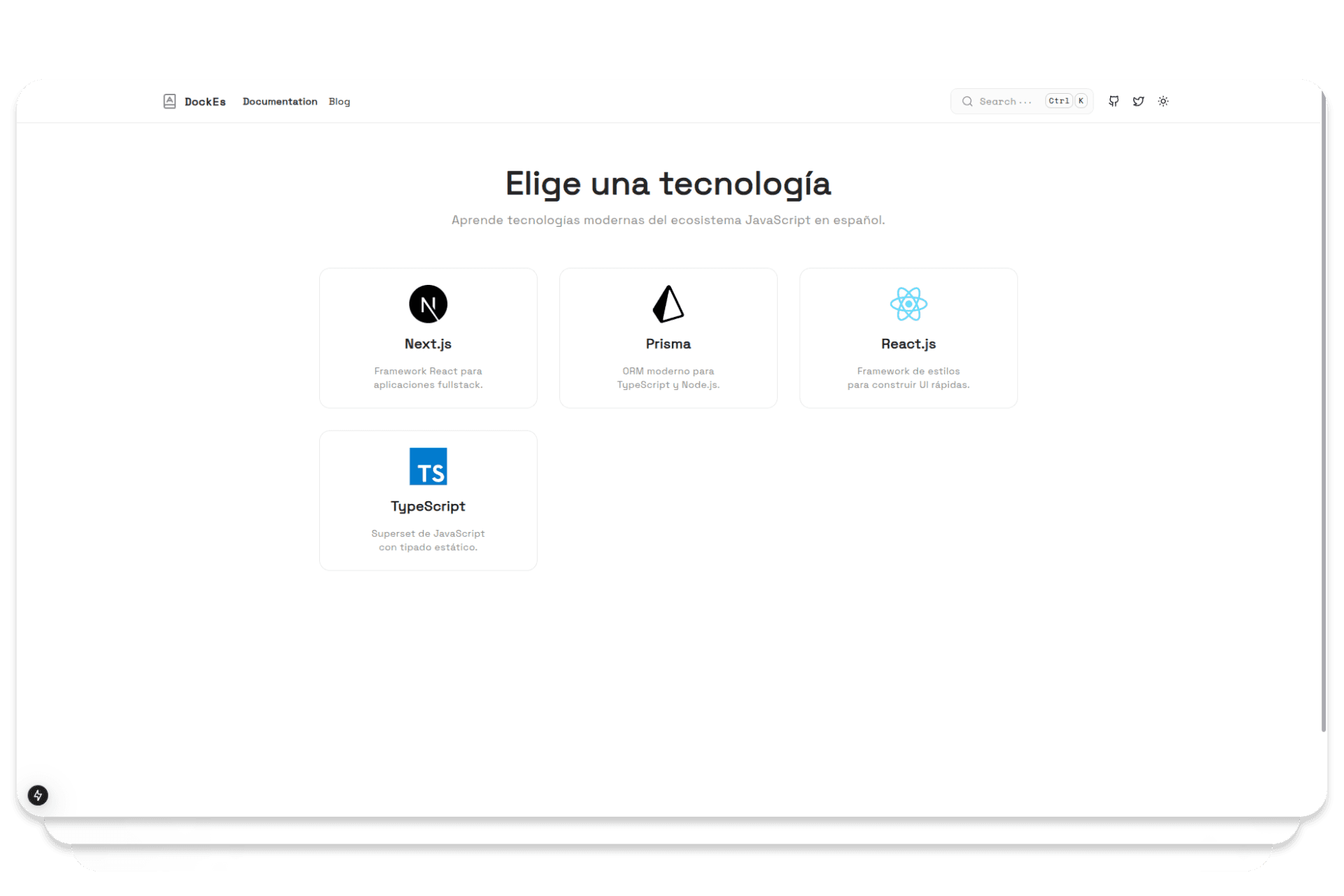Viewport: 1344px width, 896px height.
Task: Click the Next.js logo icon
Action: click(x=428, y=304)
